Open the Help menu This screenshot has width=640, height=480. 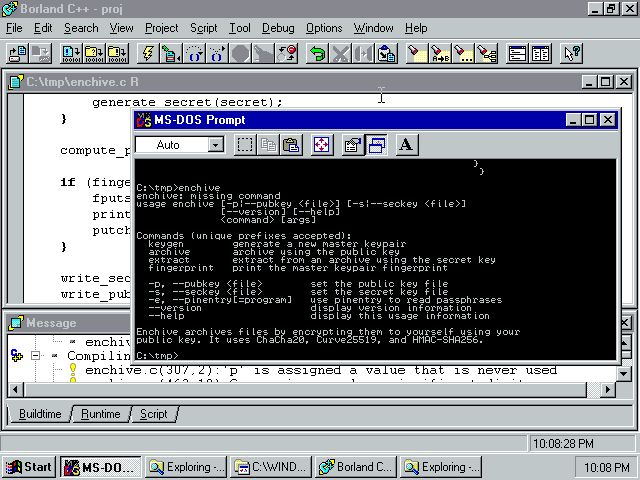point(416,28)
